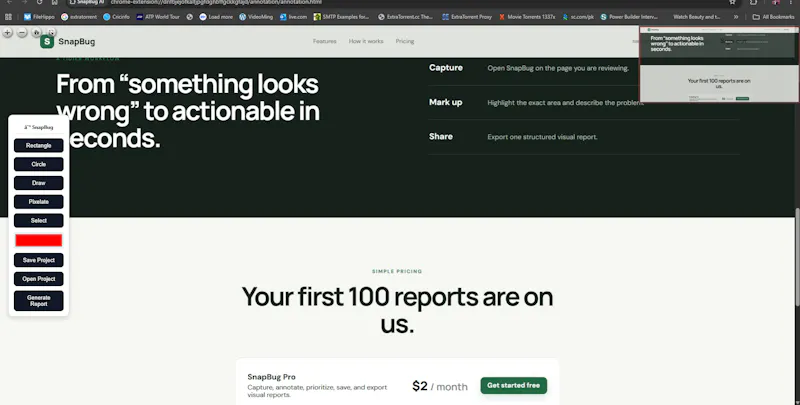The width and height of the screenshot is (800, 405).
Task: Click the browser forward arrow
Action: pyautogui.click(x=24, y=2)
